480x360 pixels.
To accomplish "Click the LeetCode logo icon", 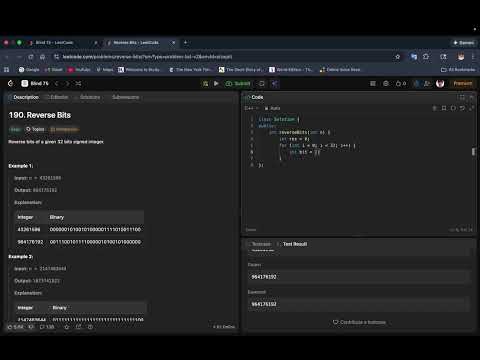I will tap(10, 83).
